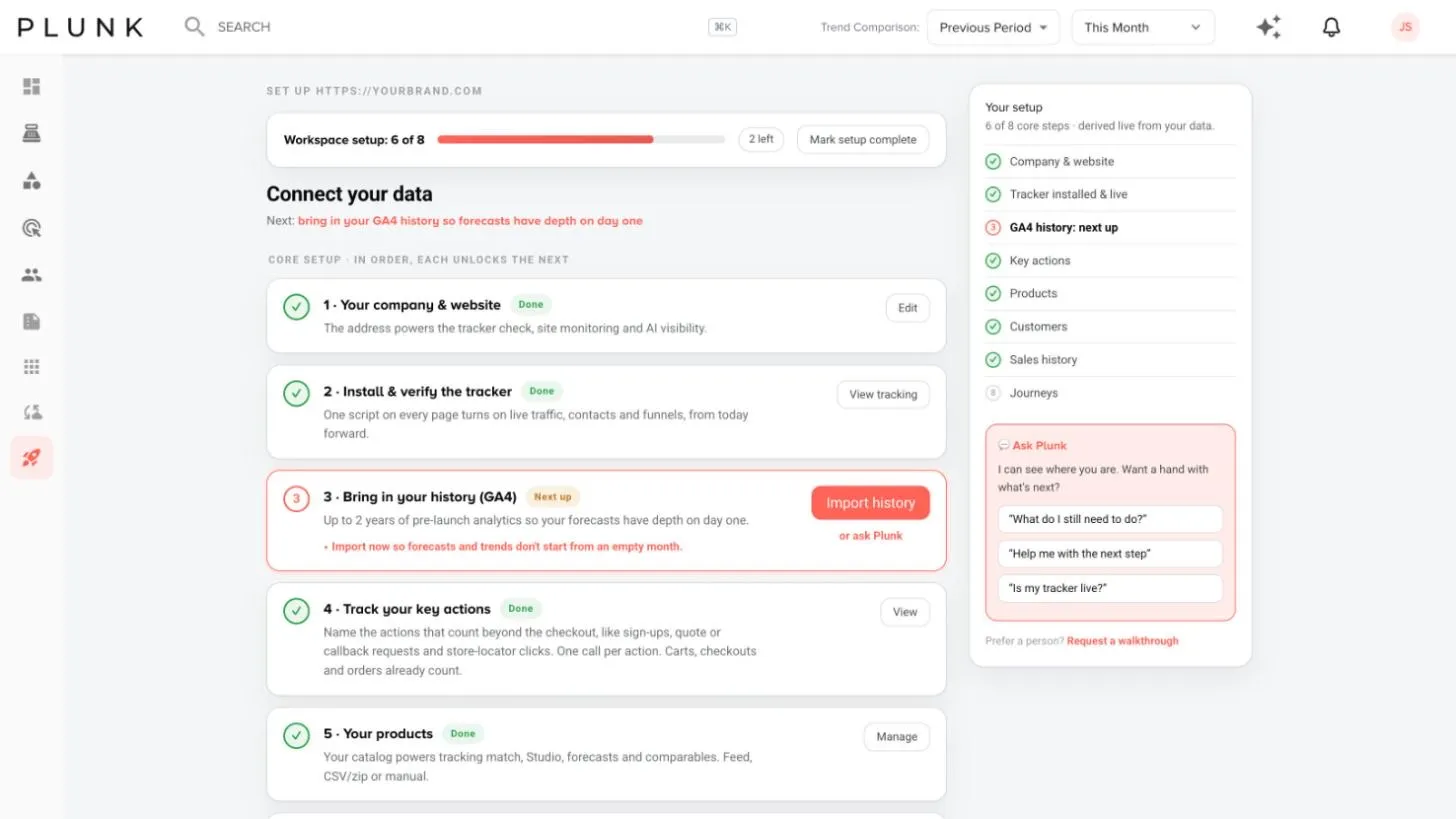Open the JS user avatar

tap(1405, 27)
